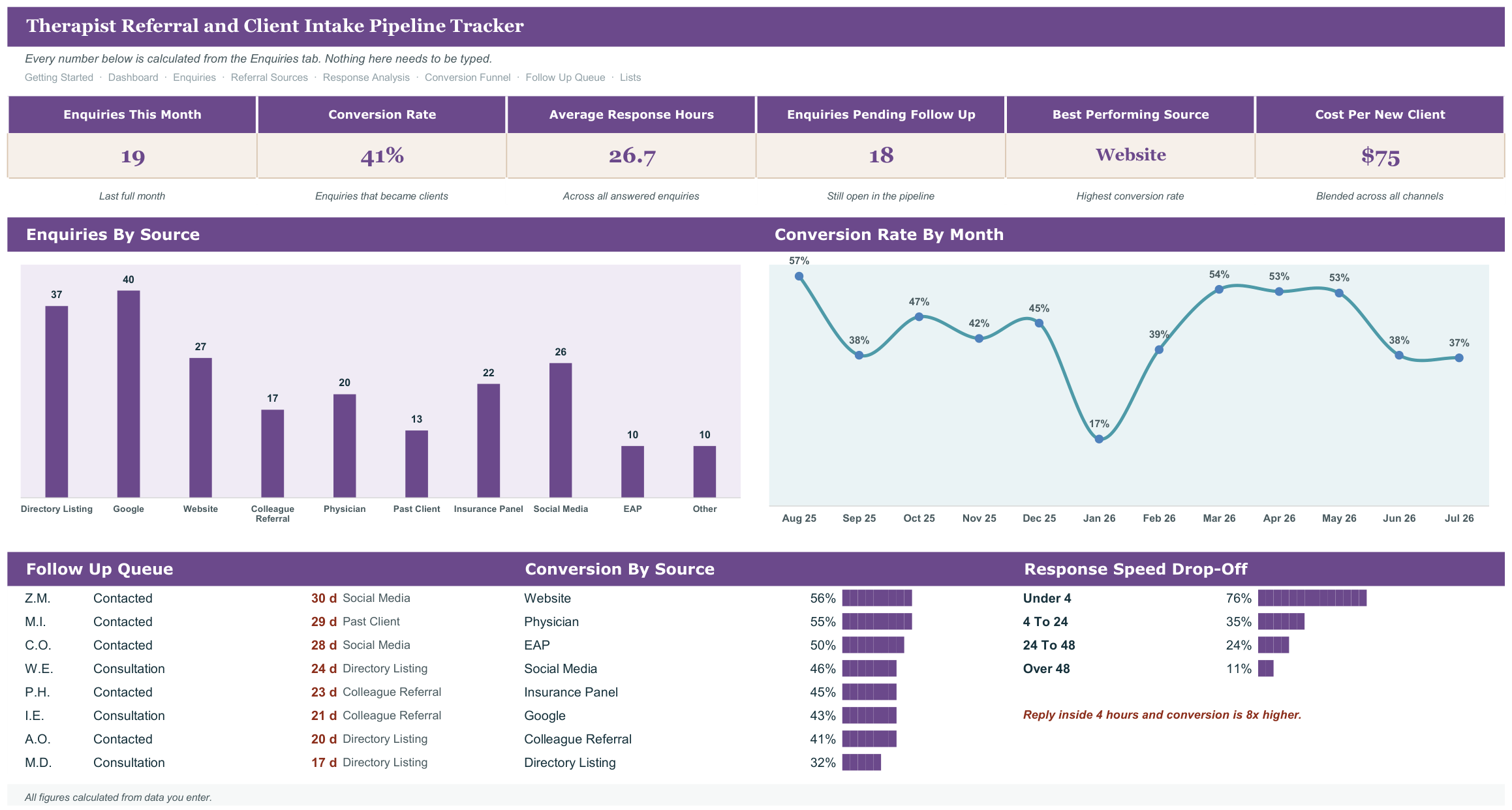Select the Google 43% value
Image resolution: width=1512 pixels, height=810 pixels.
point(823,716)
